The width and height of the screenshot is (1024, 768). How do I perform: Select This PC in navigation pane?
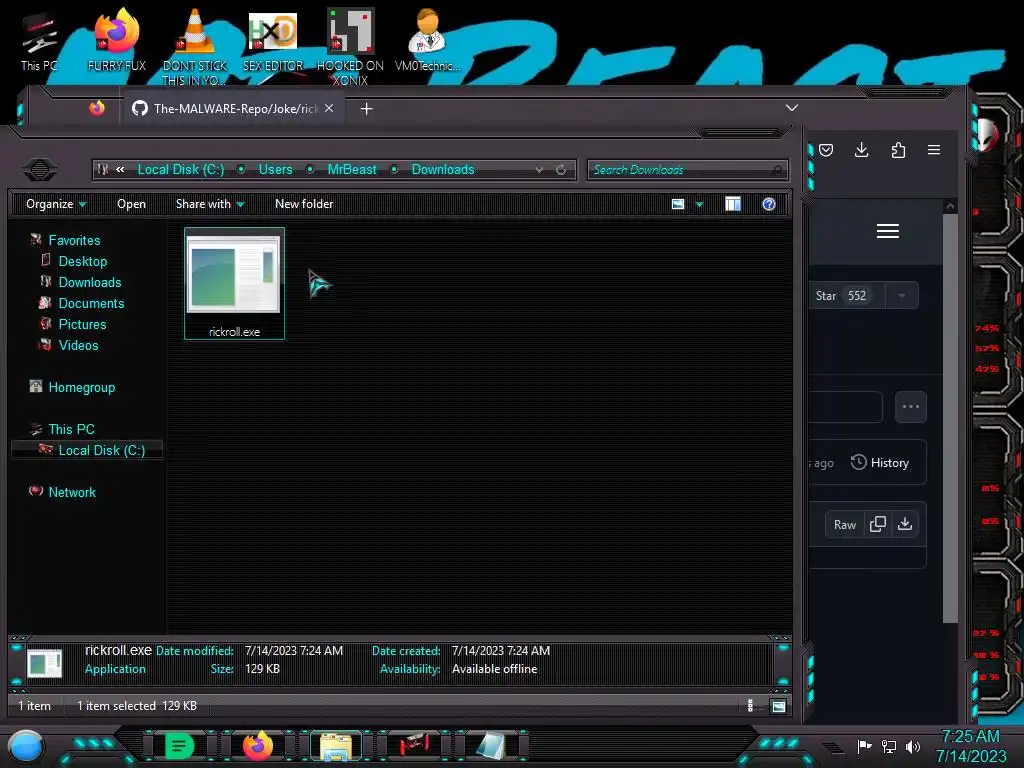tap(71, 429)
